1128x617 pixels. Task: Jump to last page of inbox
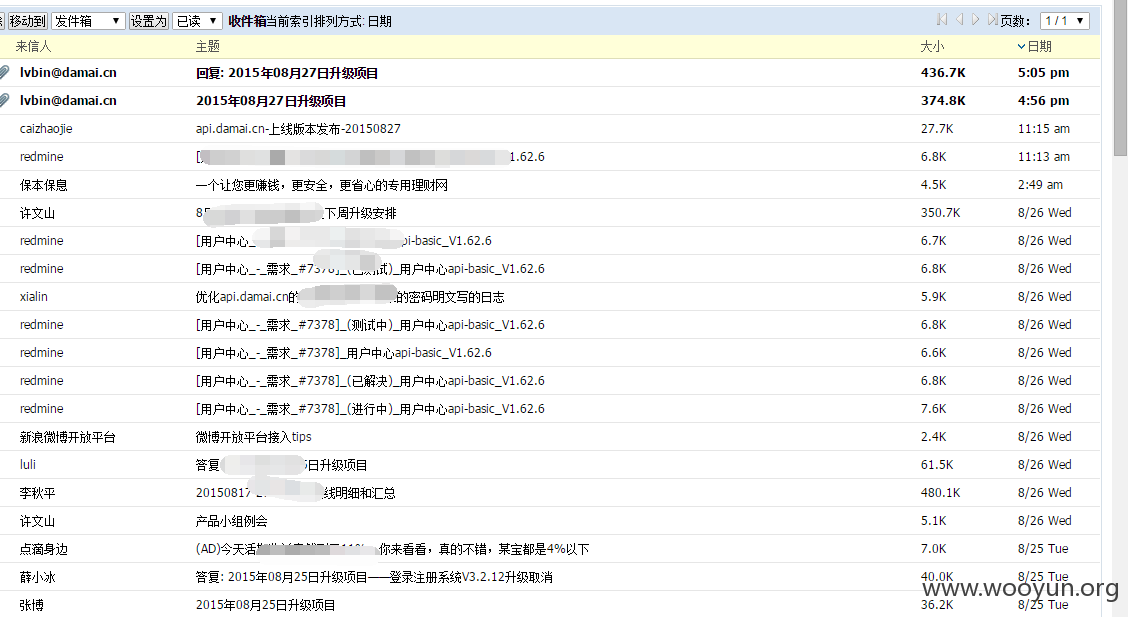point(992,19)
